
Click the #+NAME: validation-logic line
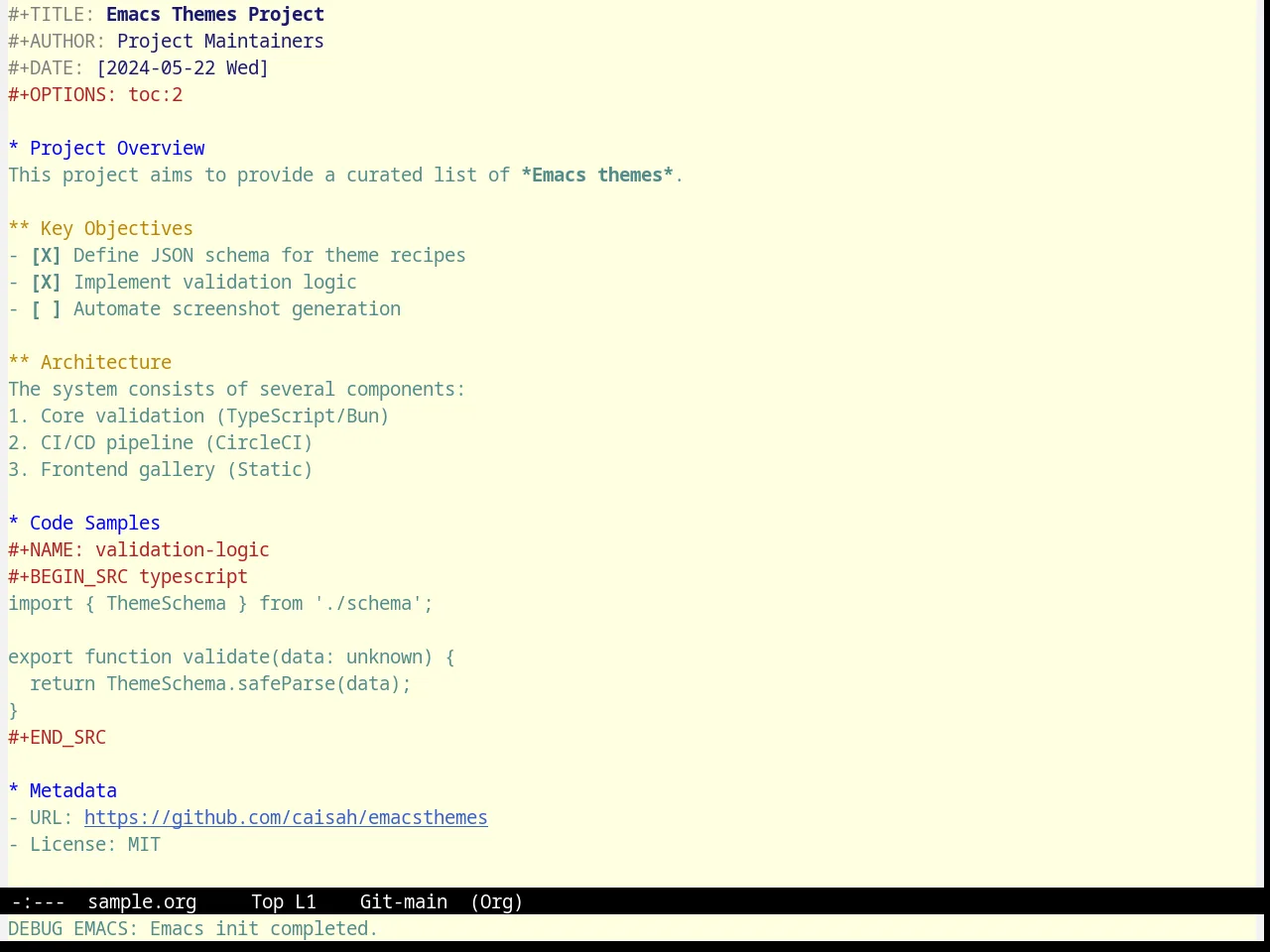click(x=139, y=549)
